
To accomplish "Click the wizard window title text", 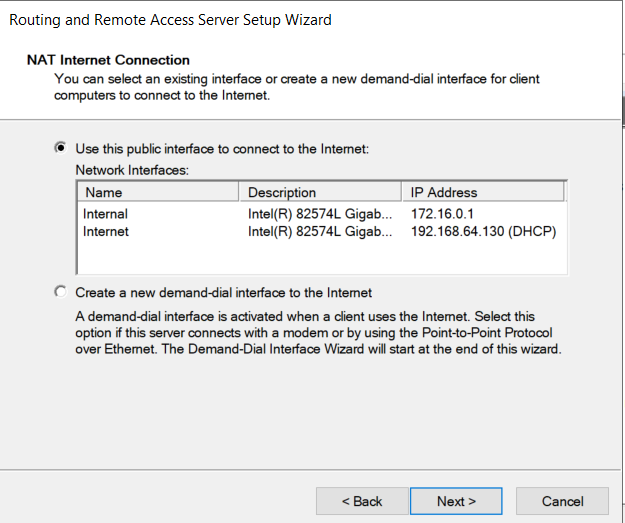I will (170, 19).
